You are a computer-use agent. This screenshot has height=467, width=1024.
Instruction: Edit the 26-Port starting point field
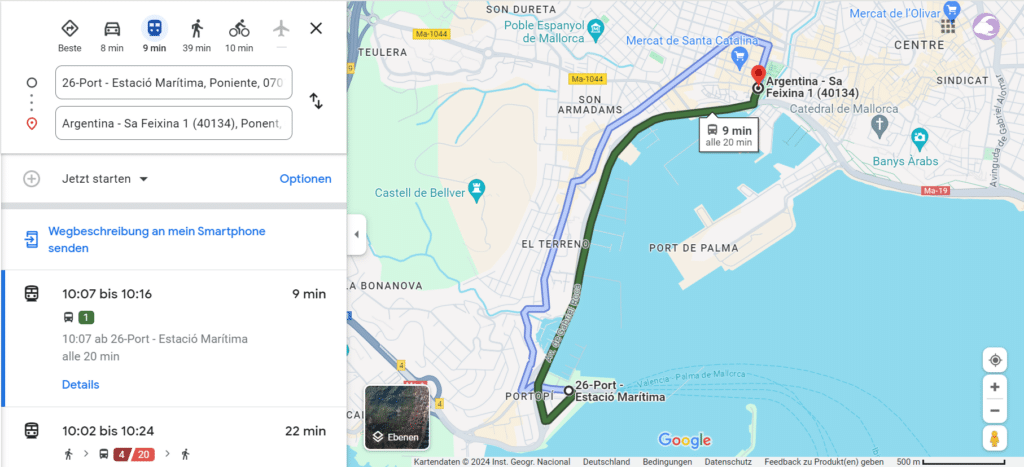click(174, 83)
